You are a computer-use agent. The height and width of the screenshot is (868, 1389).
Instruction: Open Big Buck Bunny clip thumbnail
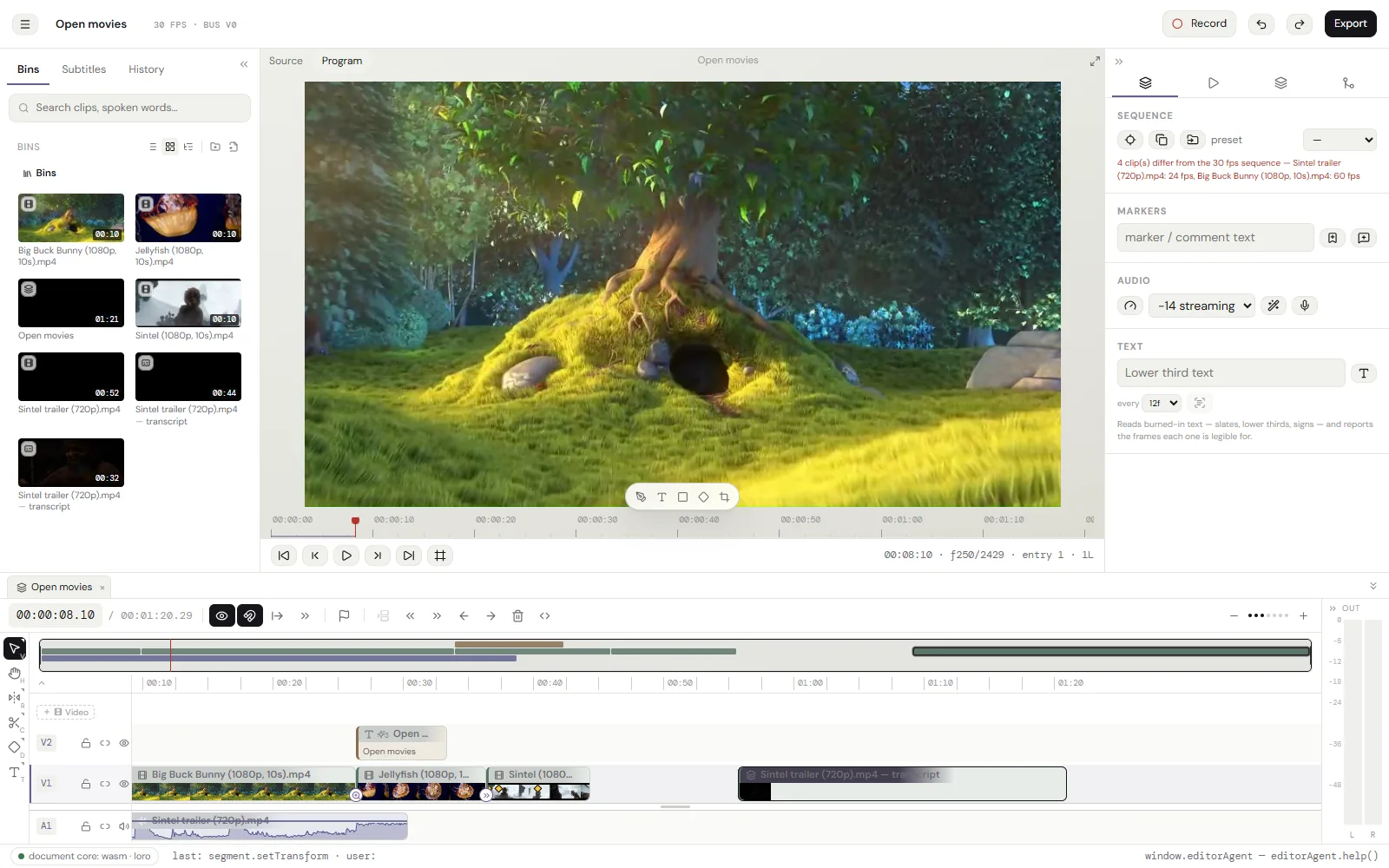(71, 218)
